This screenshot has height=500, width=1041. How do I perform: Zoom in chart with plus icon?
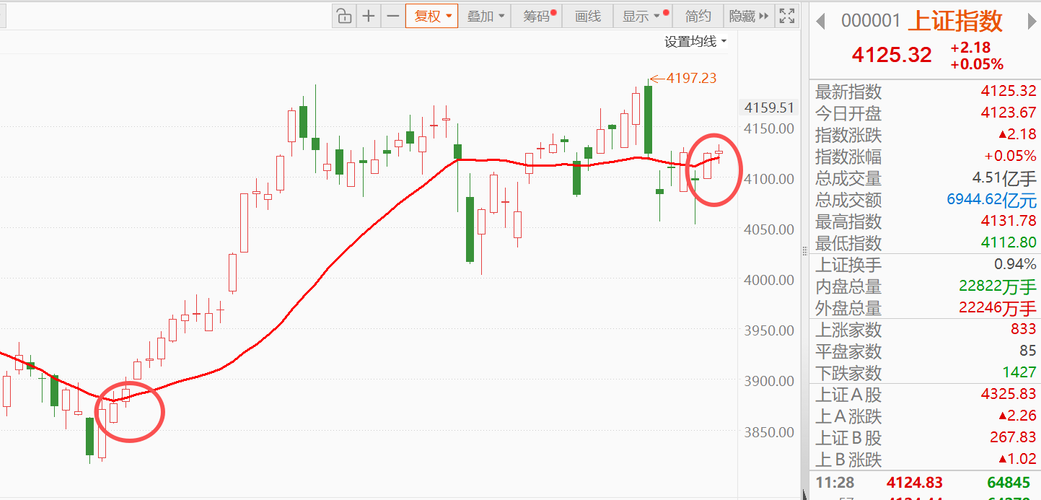pos(368,16)
